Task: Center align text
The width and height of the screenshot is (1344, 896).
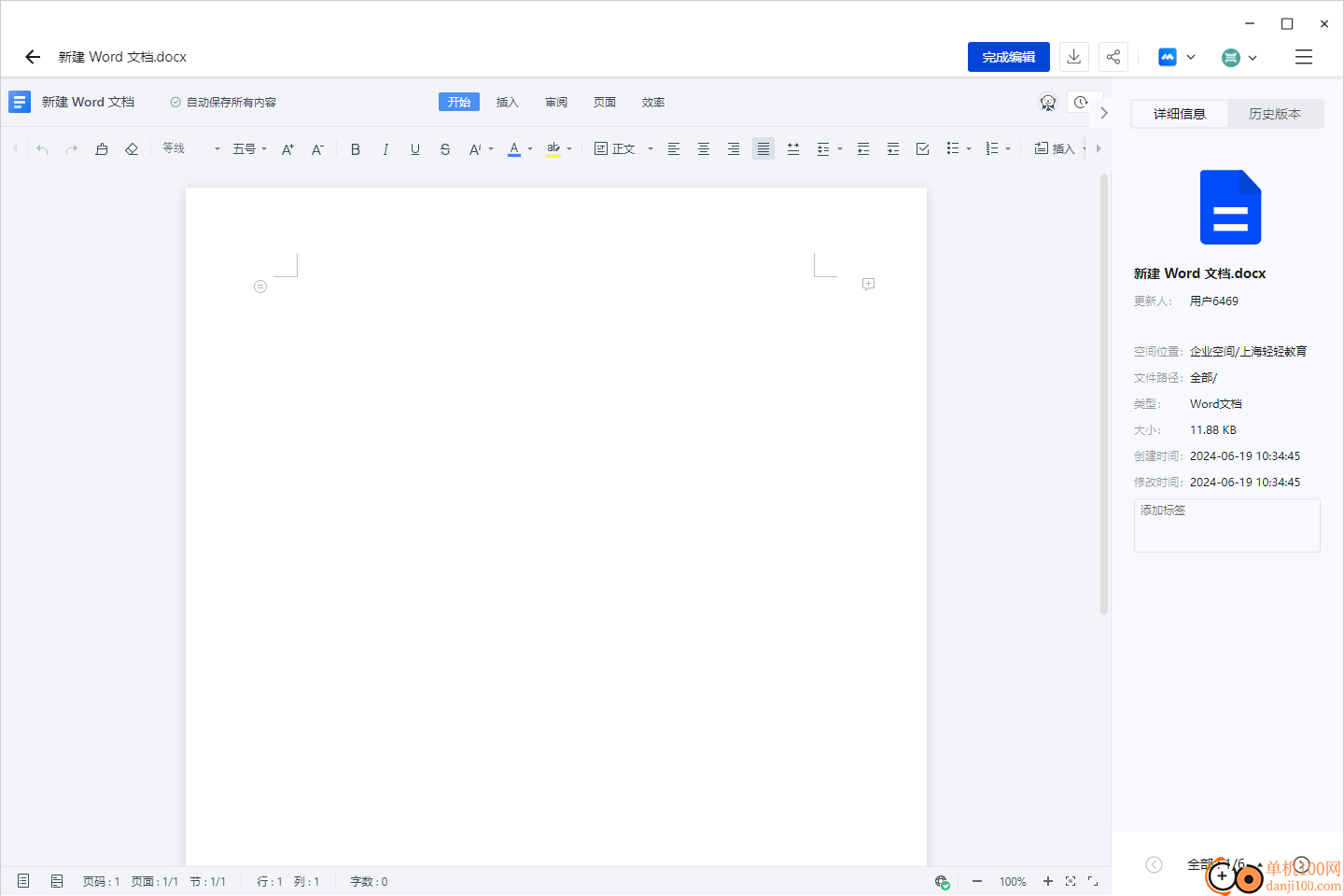Action: pyautogui.click(x=704, y=149)
